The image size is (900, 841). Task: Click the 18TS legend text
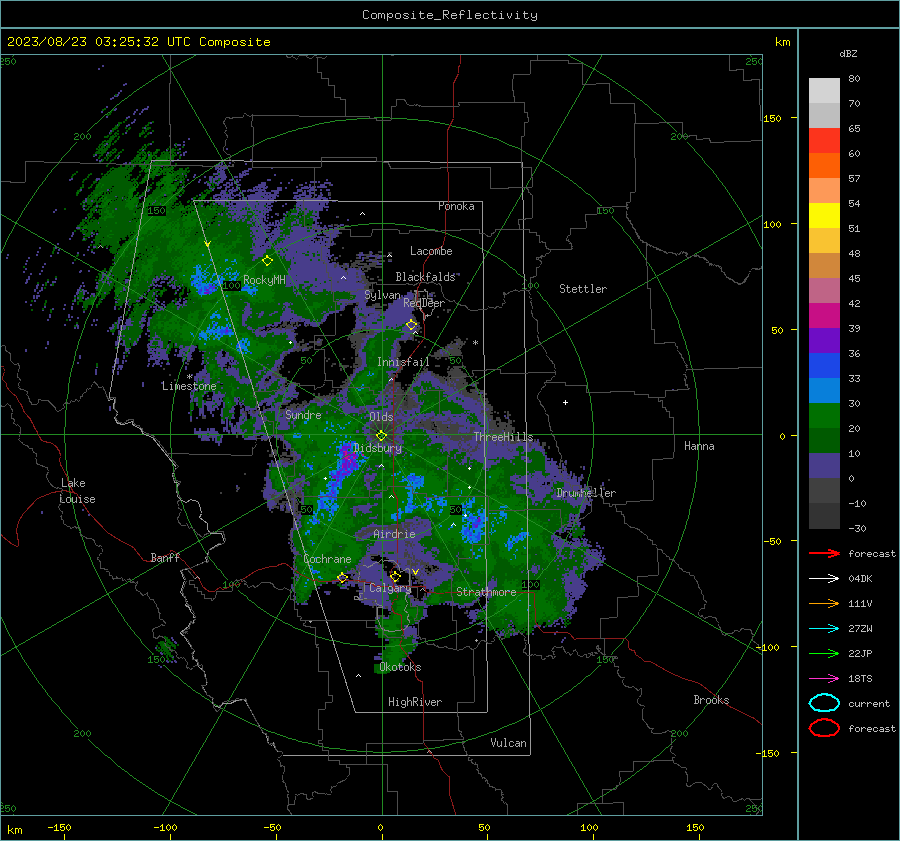point(860,679)
